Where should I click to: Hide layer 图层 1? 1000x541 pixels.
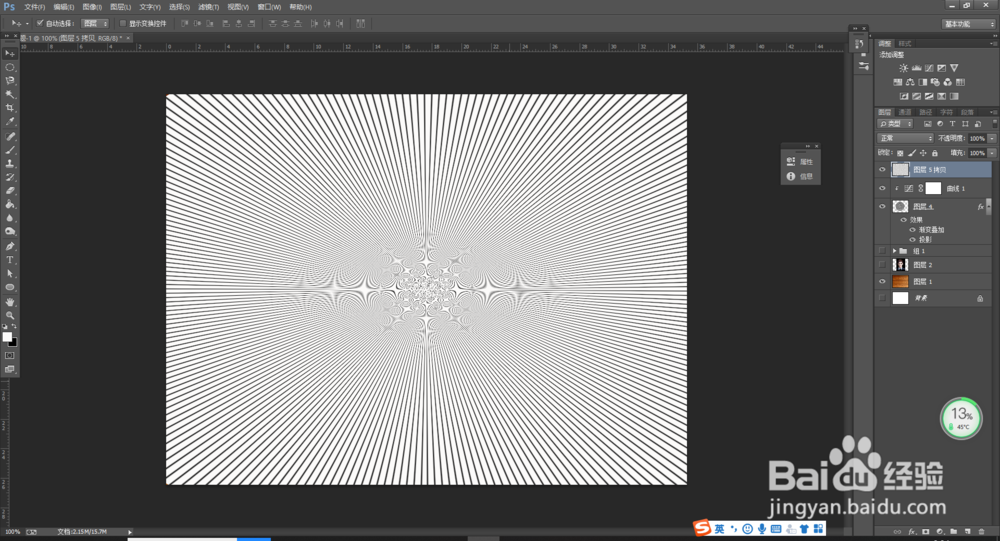pos(883,281)
